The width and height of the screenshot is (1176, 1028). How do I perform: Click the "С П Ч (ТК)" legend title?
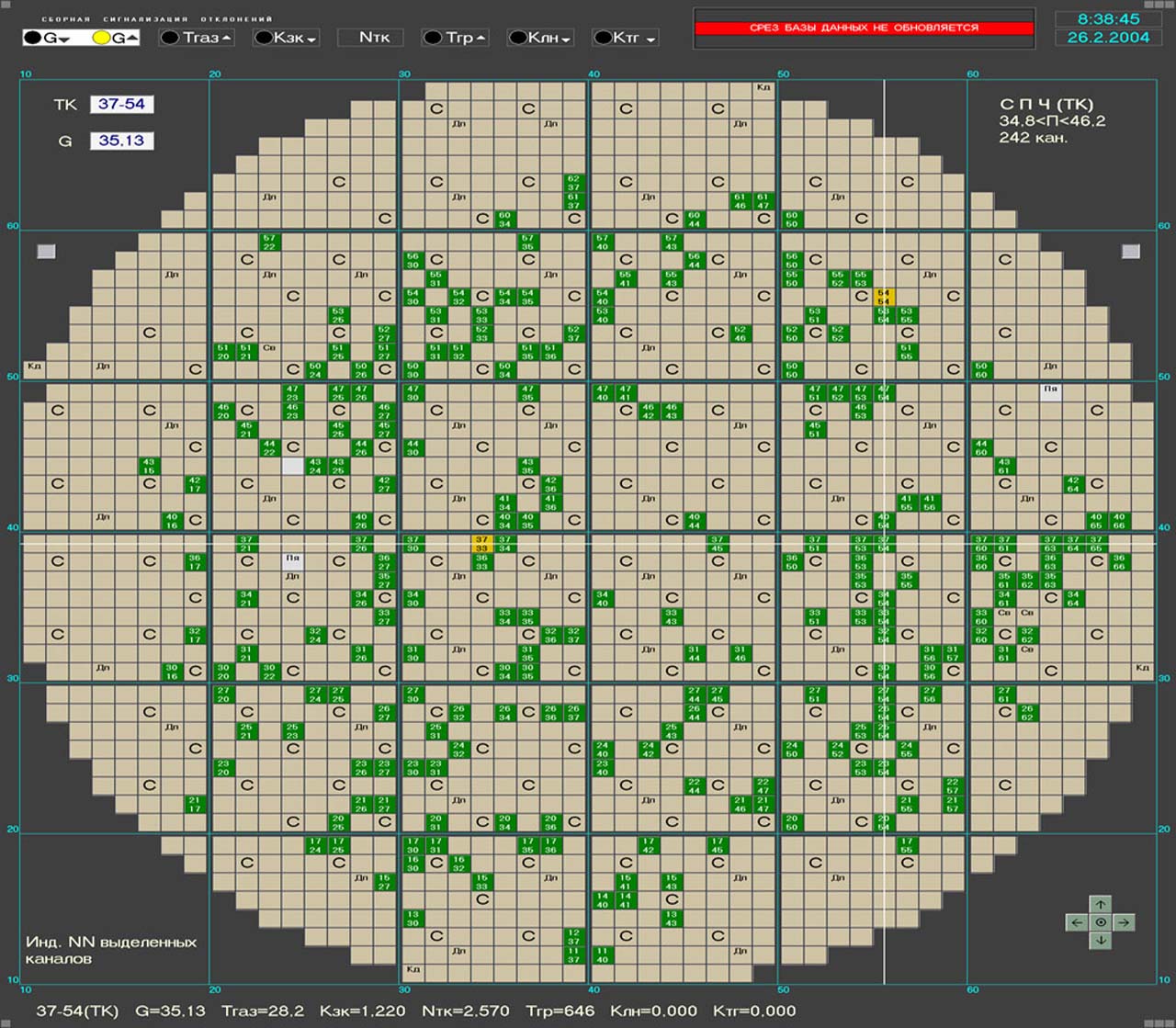[1046, 104]
